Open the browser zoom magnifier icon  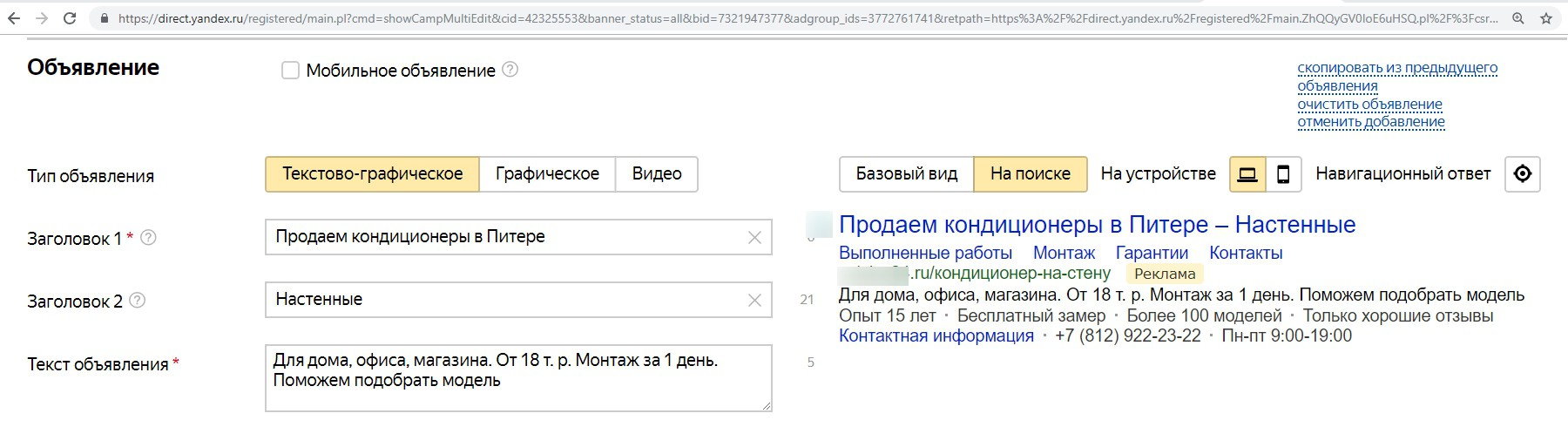click(1518, 18)
